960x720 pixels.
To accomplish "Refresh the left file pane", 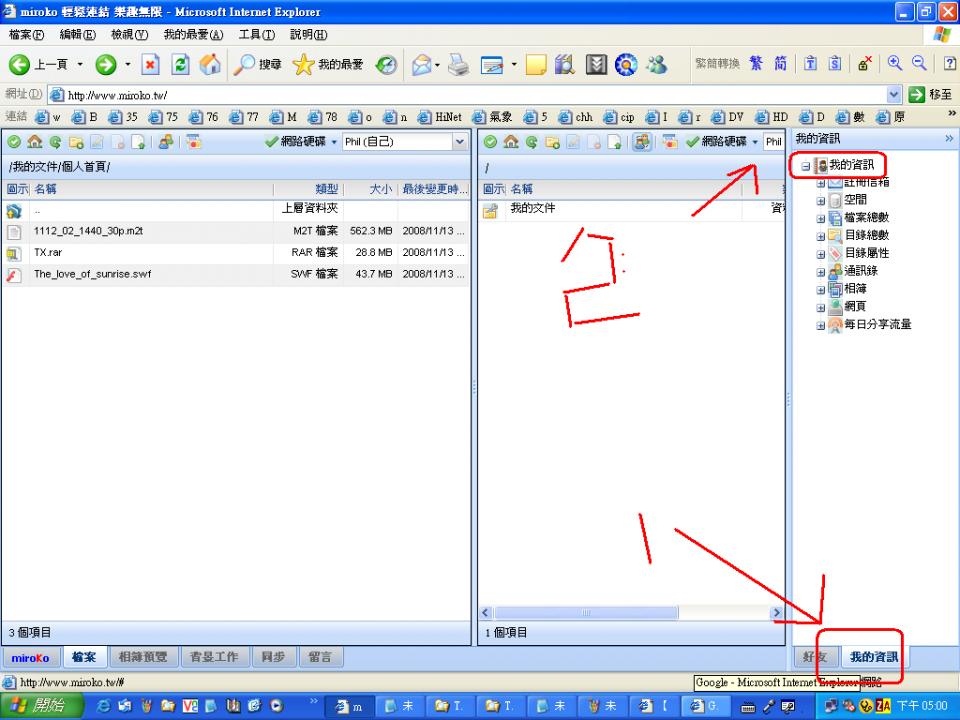I will tap(55, 142).
